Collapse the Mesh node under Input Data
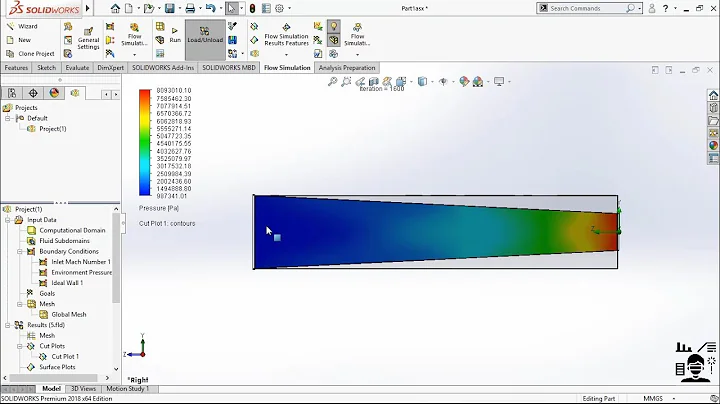The height and width of the screenshot is (404, 720). 20,304
